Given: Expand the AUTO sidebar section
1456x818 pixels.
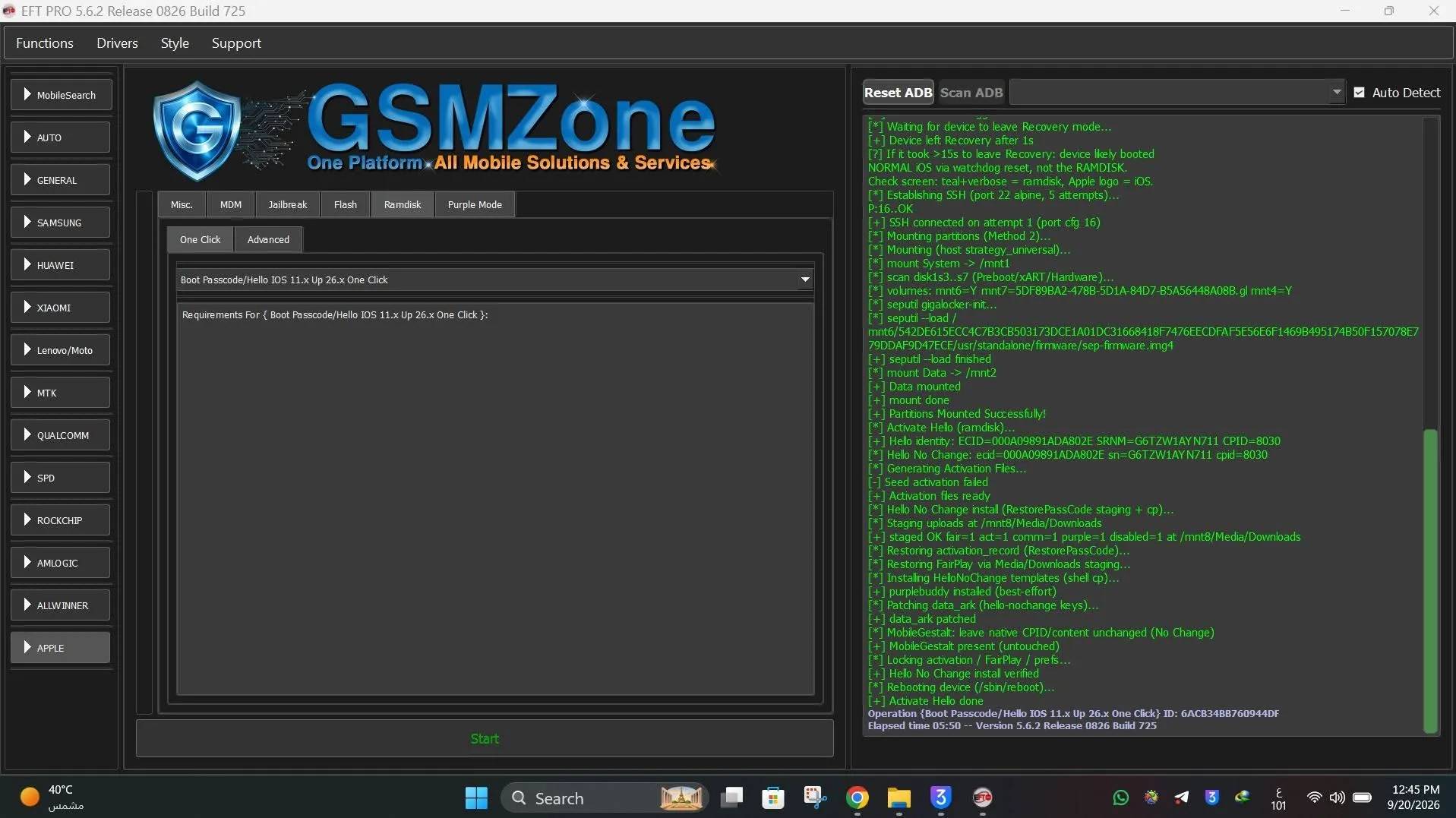Looking at the screenshot, I should (x=61, y=137).
